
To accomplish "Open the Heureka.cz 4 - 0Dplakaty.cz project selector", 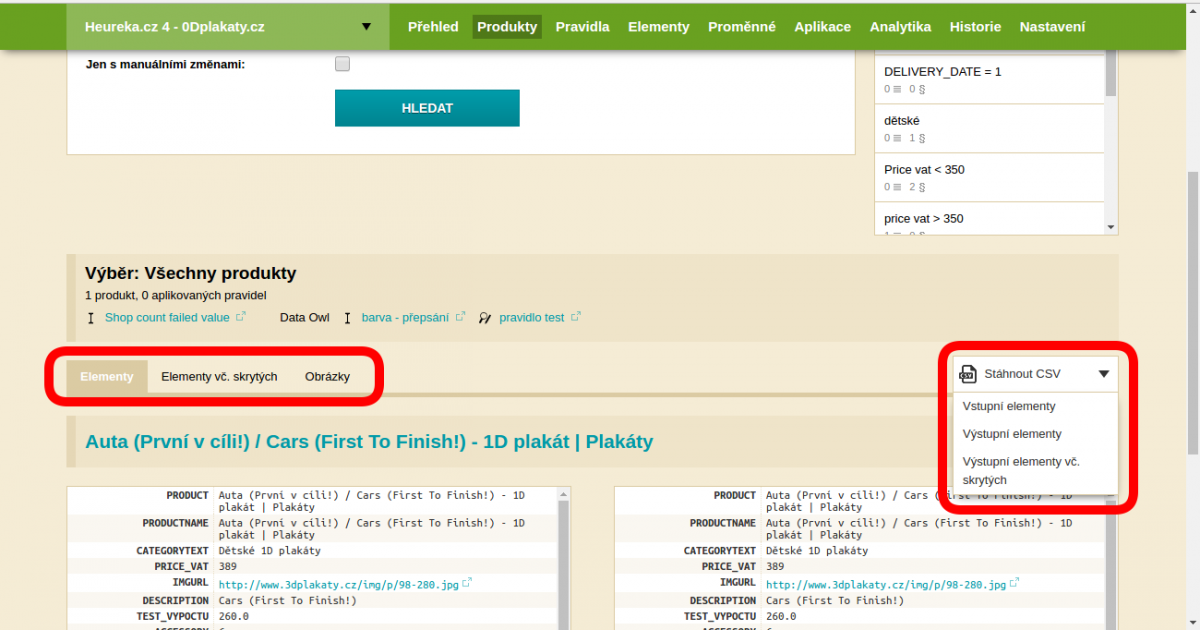I will [228, 27].
